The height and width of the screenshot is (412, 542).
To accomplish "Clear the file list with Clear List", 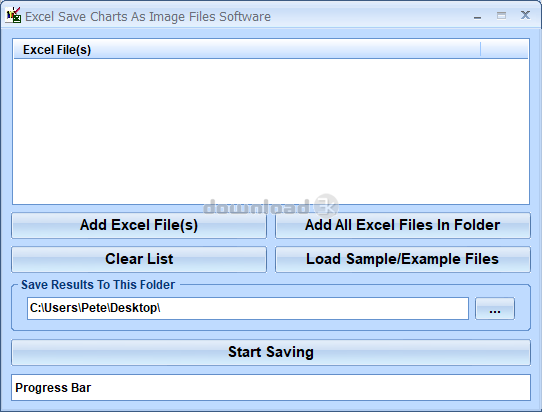I will [139, 259].
